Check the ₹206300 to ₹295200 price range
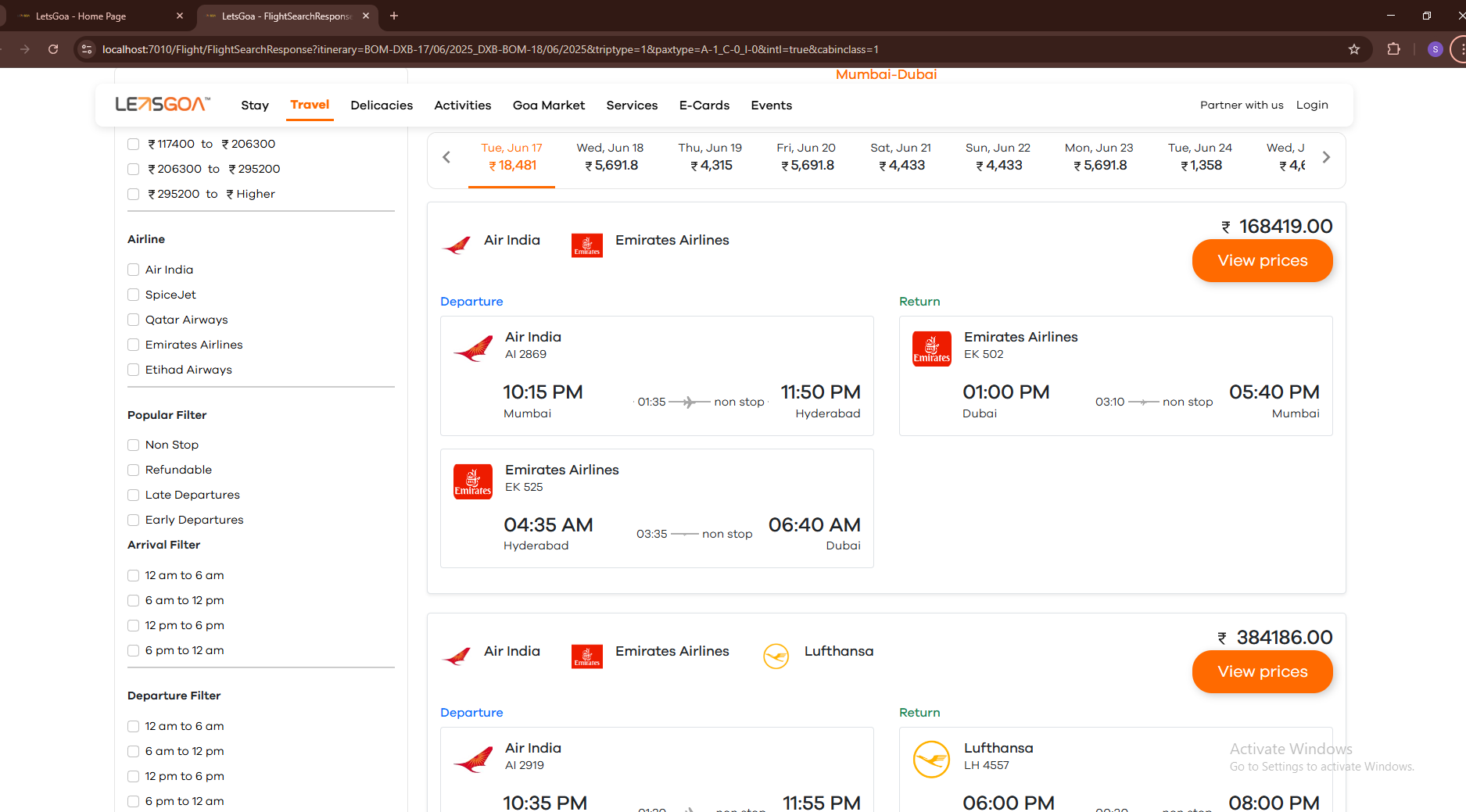 point(133,170)
